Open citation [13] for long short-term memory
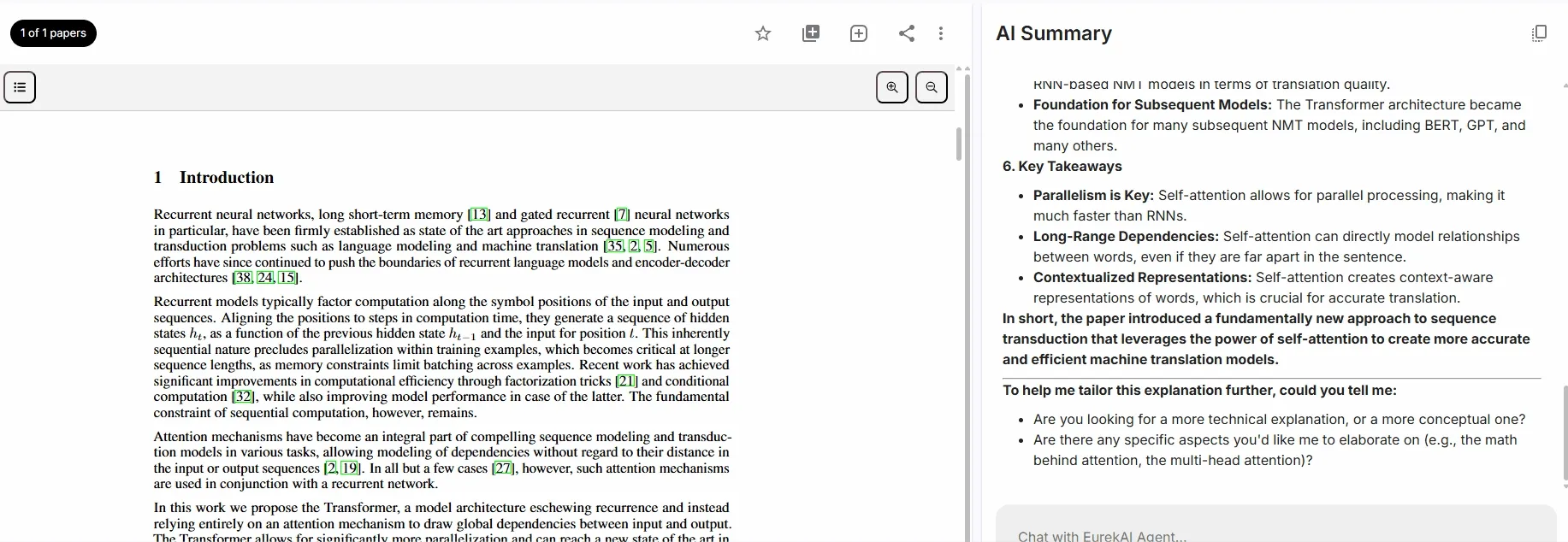Viewport: 1568px width, 542px height. 479,215
